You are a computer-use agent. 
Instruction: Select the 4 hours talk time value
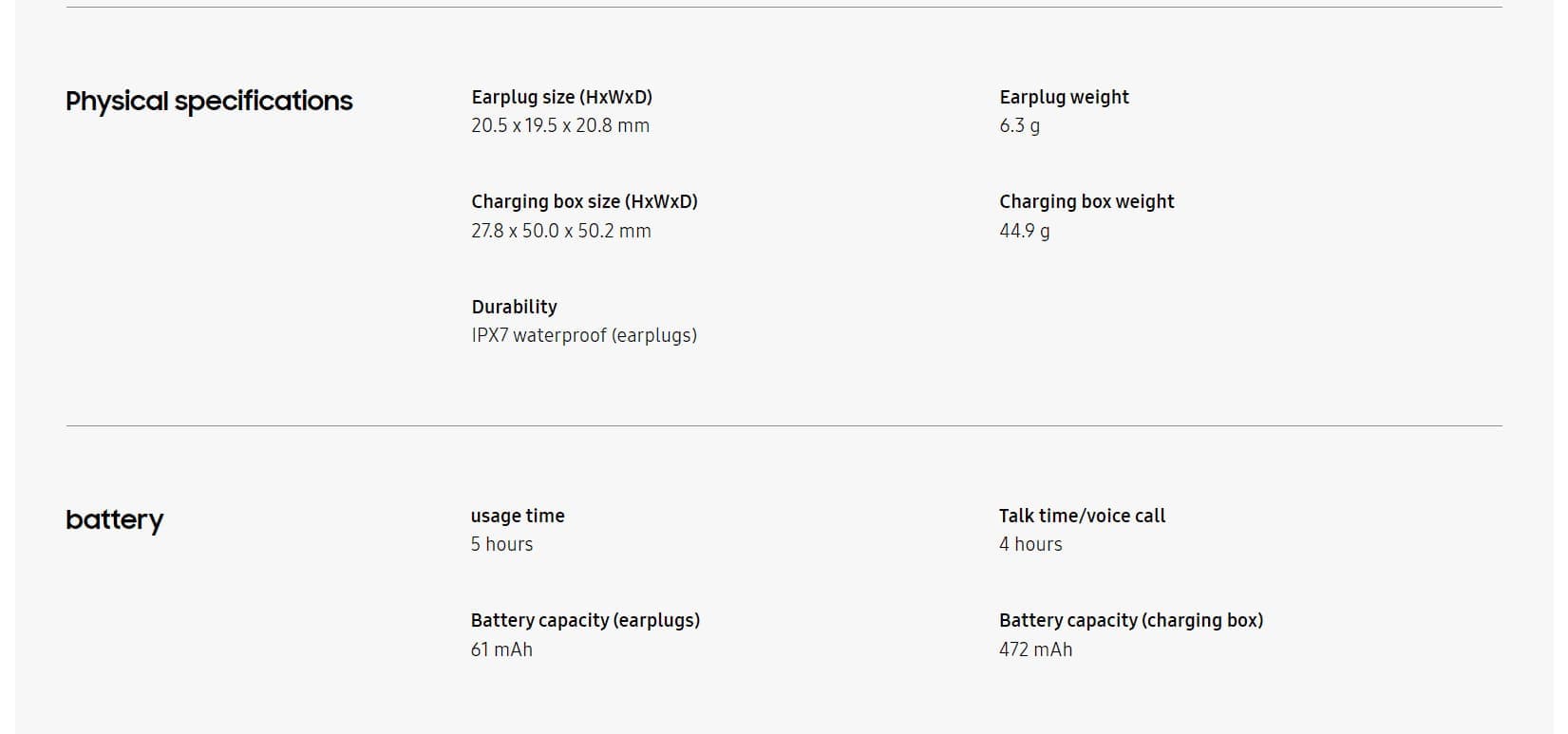[1030, 544]
